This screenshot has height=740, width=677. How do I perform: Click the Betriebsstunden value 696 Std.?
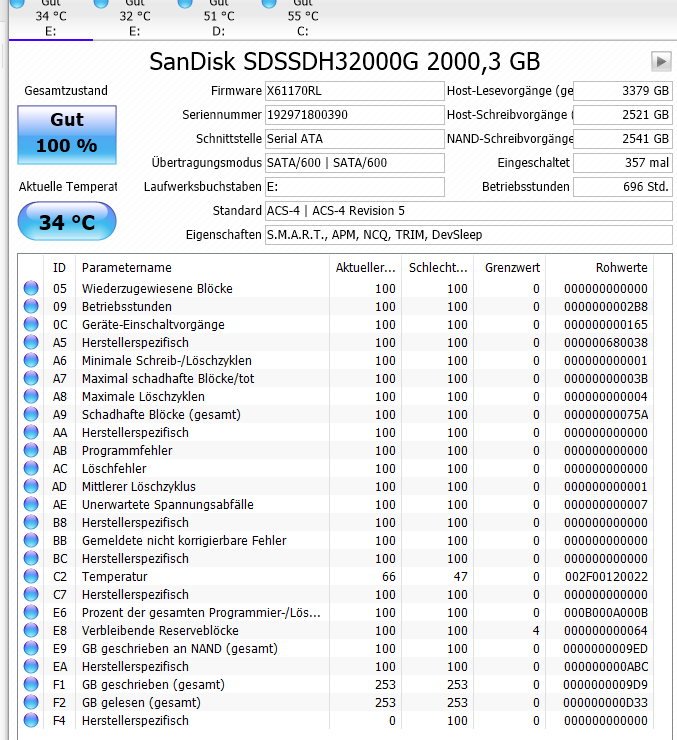623,187
